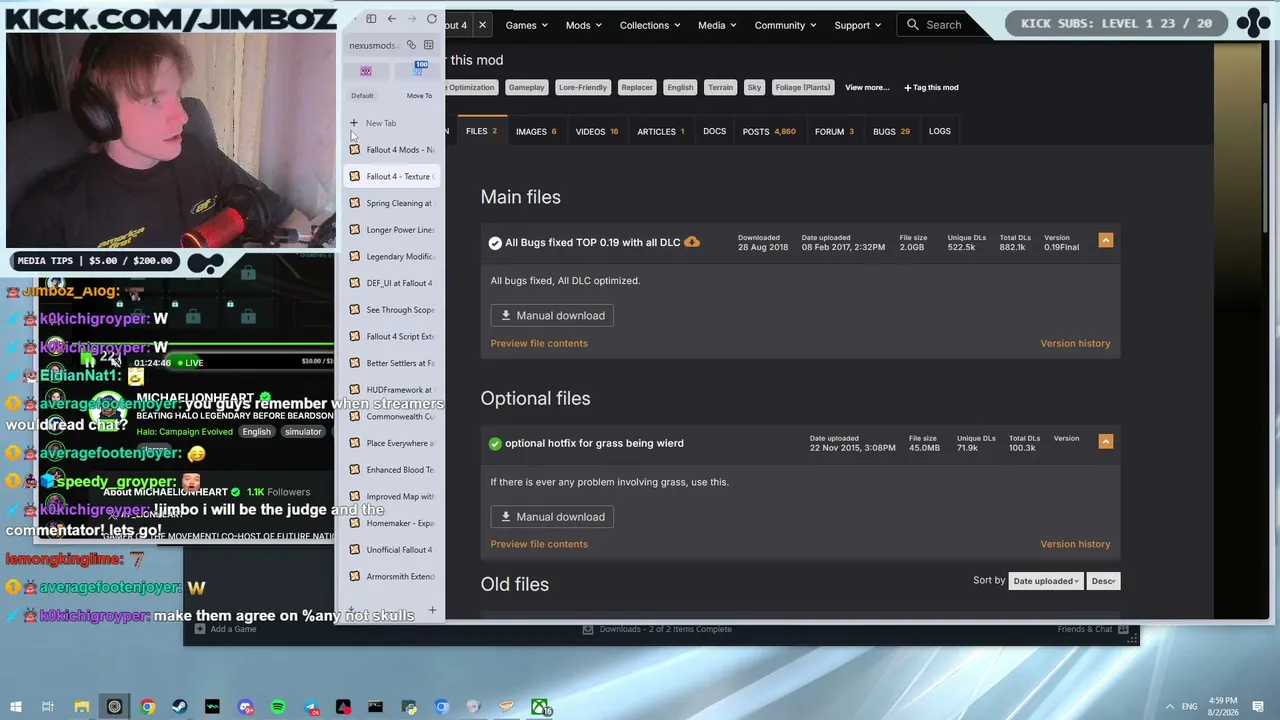Switch to the Longer Power Lines sidebar tab
The width and height of the screenshot is (1280, 720).
[390, 230]
